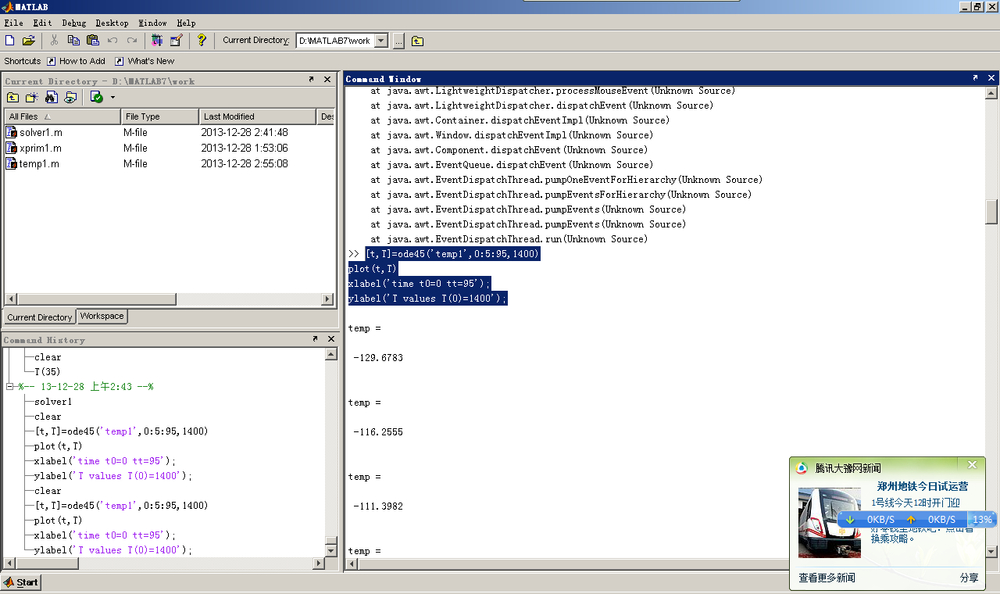This screenshot has height=594, width=1000.
Task: Click the 13% indicator on speed widget
Action: coord(982,519)
